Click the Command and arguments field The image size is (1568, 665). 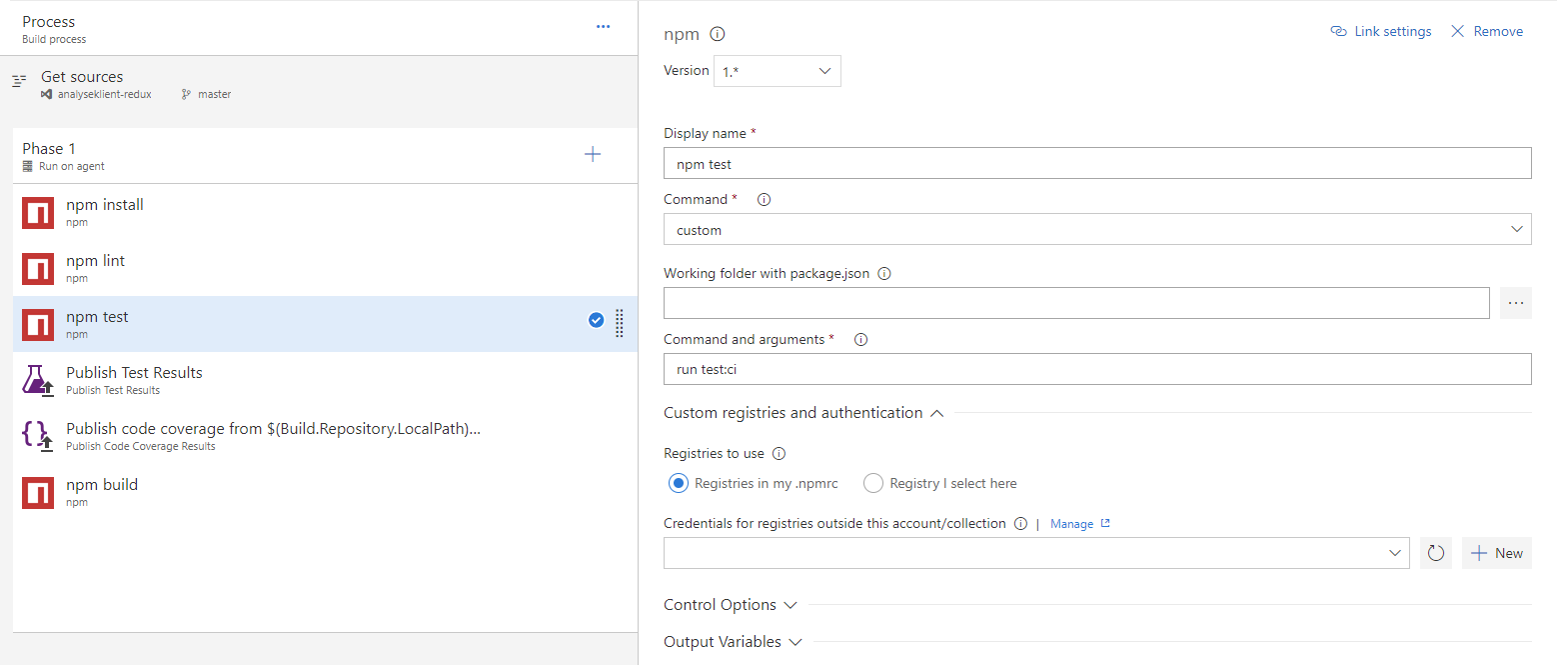[1096, 369]
